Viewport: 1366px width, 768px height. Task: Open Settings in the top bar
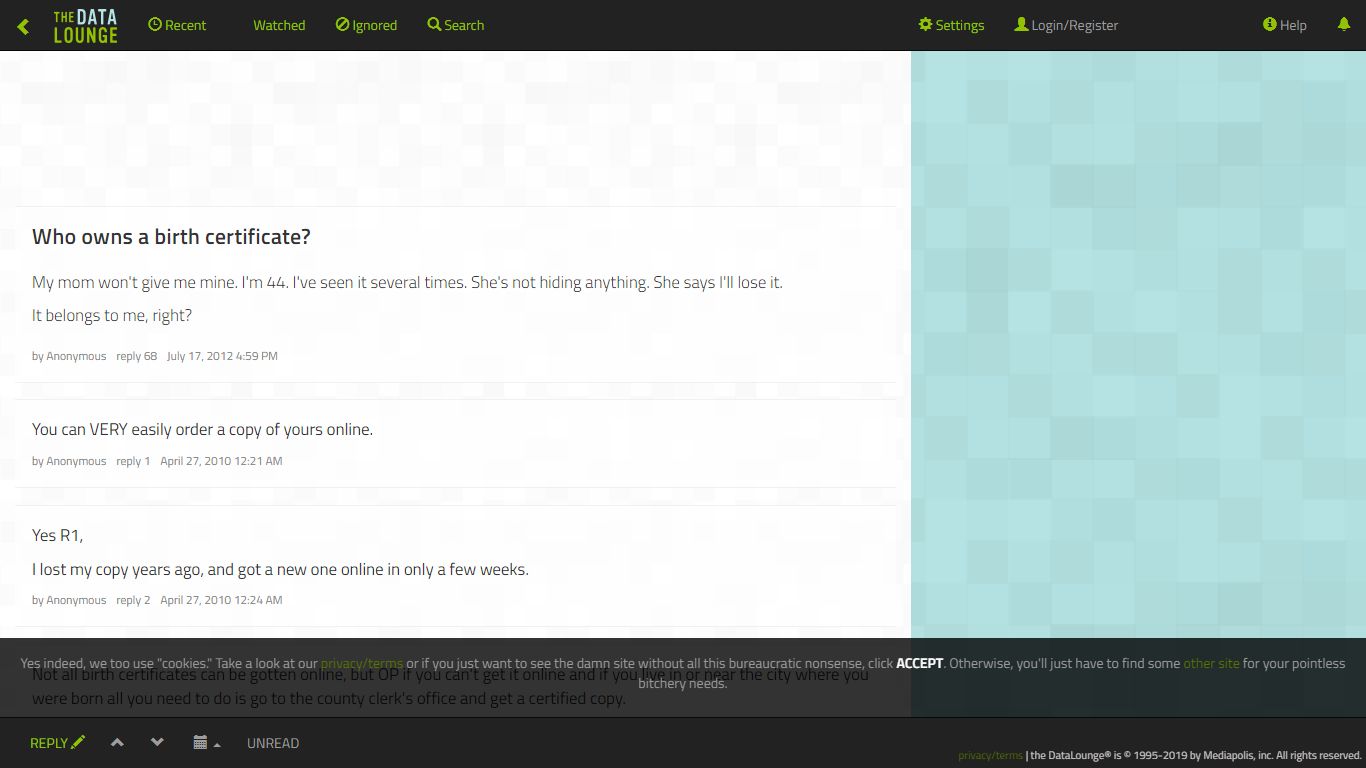(x=952, y=25)
